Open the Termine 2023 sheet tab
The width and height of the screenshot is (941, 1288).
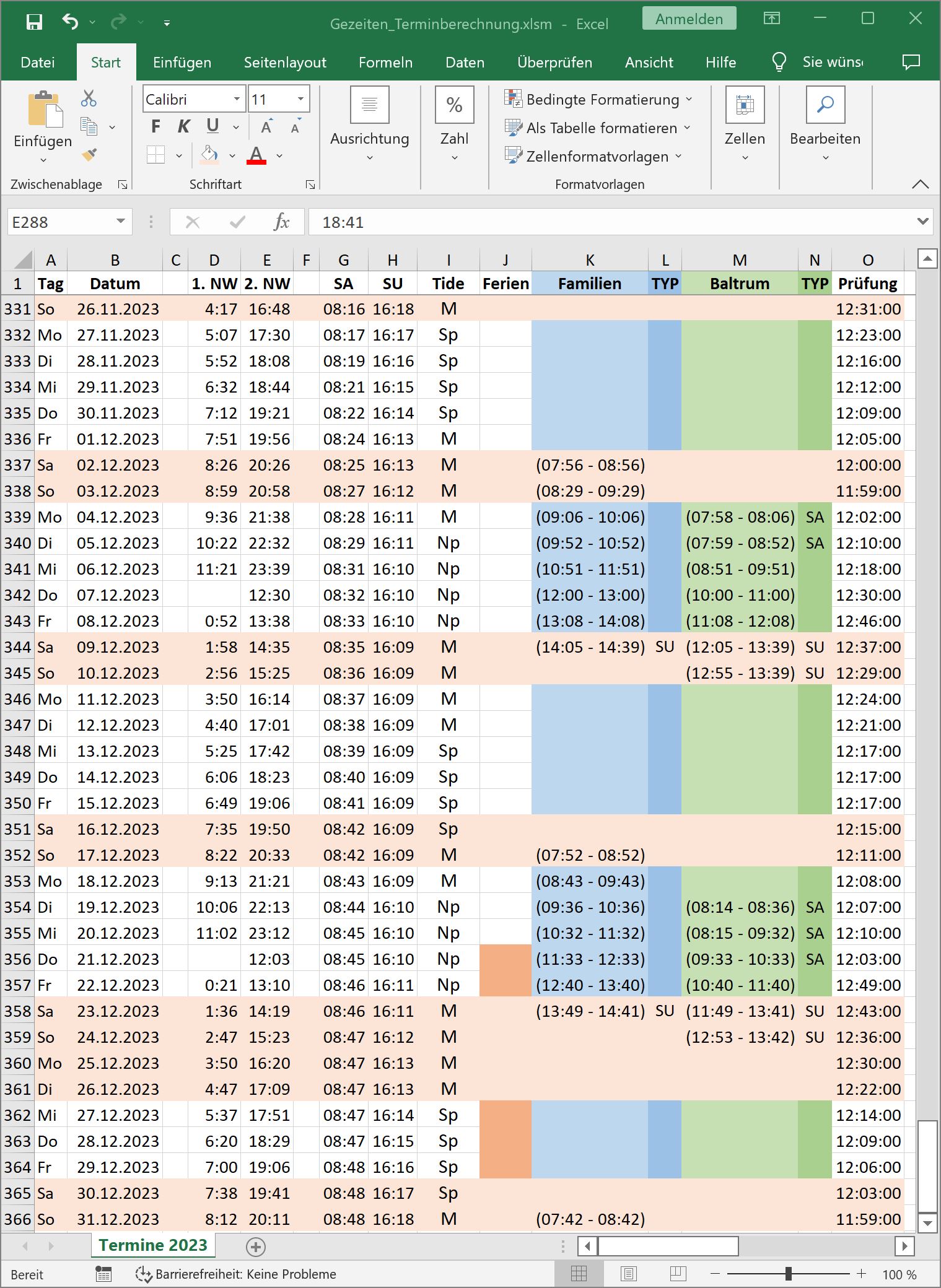pos(153,1245)
